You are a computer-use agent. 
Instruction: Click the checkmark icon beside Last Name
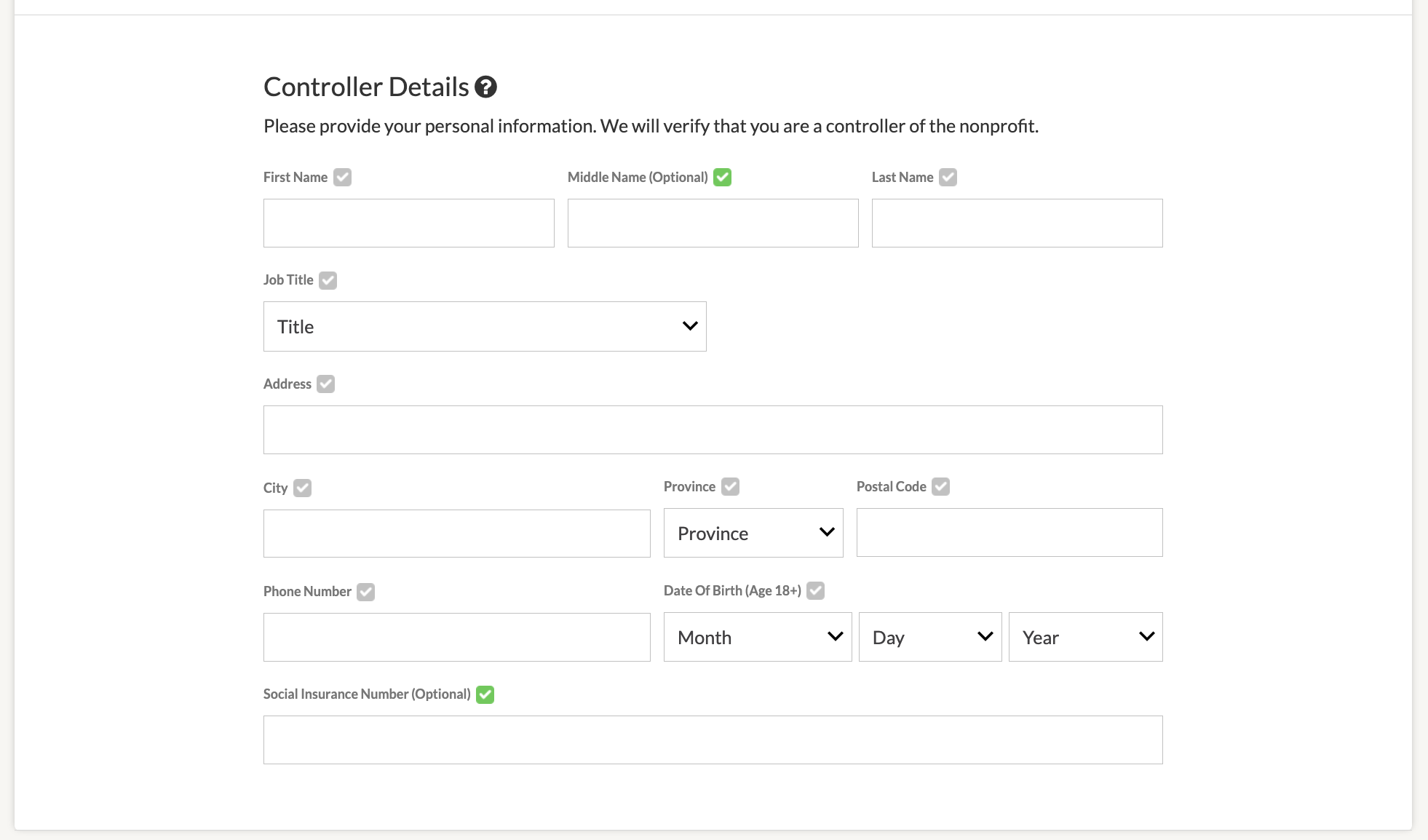click(948, 178)
